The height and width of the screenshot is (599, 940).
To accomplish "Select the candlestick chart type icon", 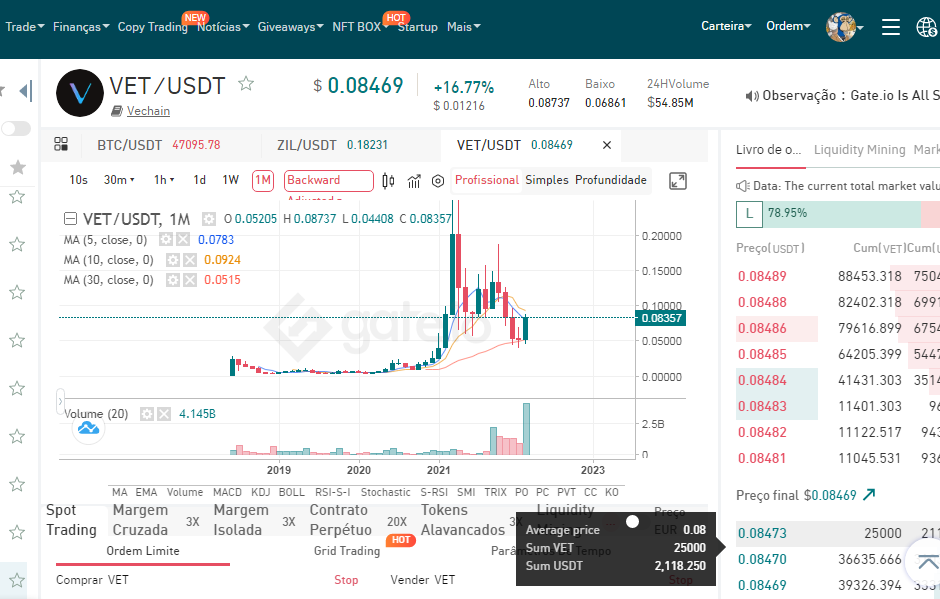I will (388, 180).
